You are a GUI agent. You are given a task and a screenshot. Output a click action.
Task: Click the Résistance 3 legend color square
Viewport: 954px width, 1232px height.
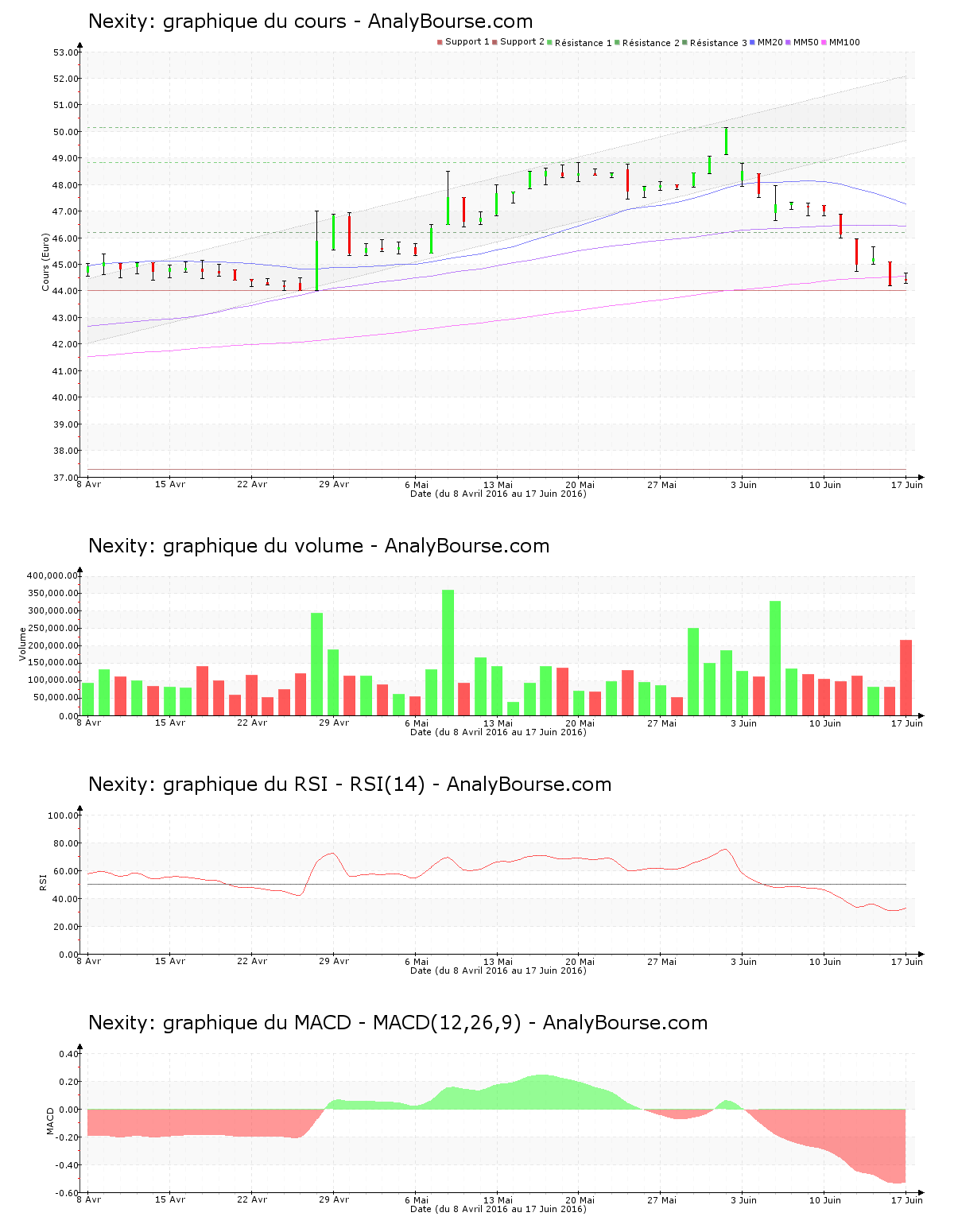pos(684,42)
